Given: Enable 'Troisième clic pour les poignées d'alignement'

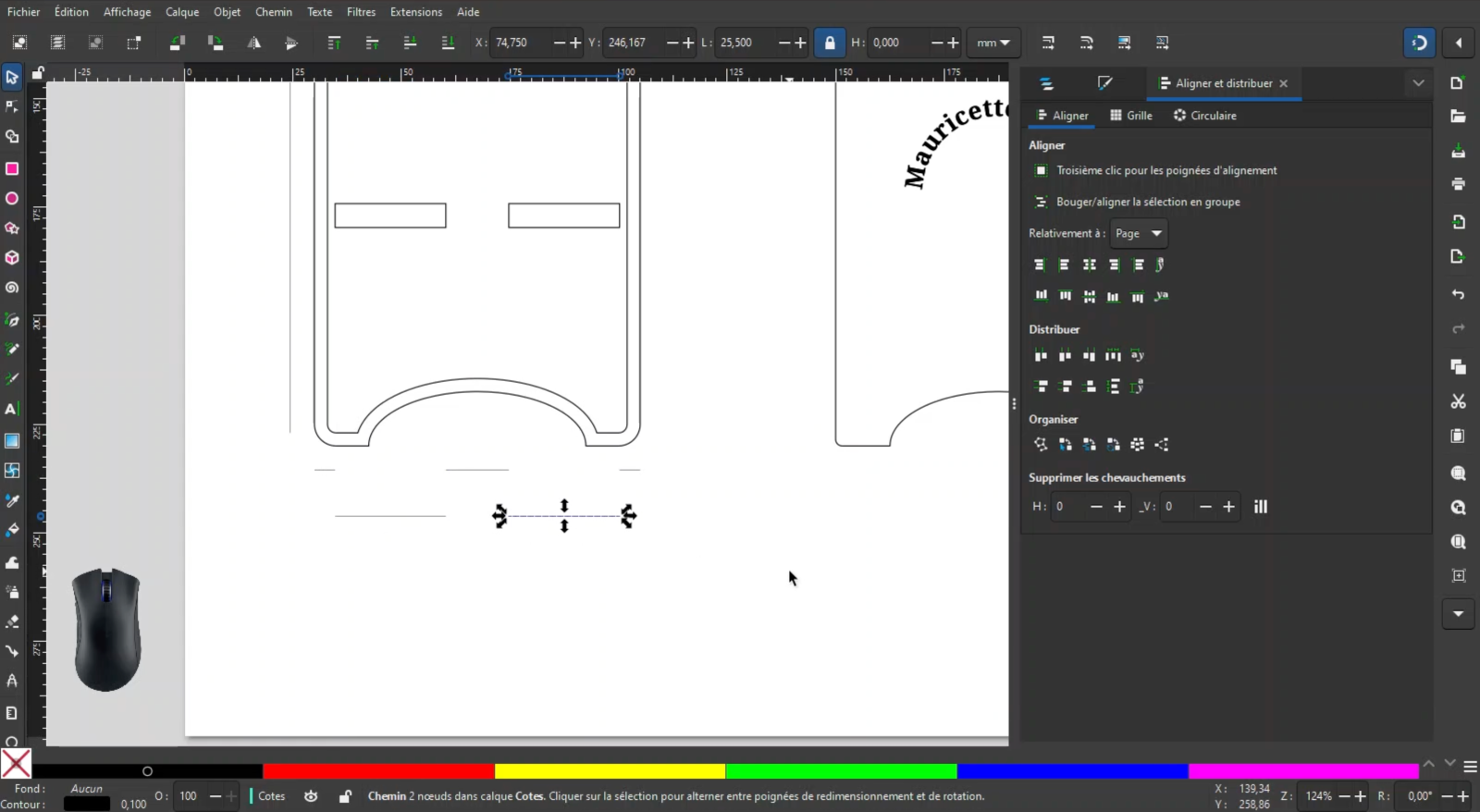Looking at the screenshot, I should 1042,170.
